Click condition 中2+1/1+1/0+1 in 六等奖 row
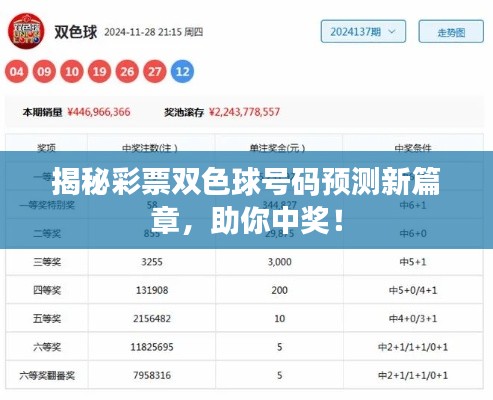 pos(413,347)
